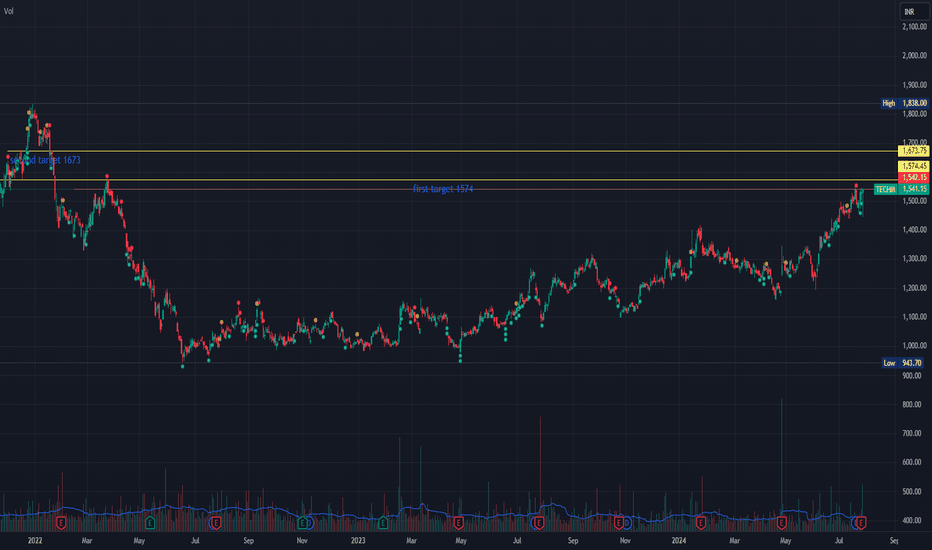932x550 pixels.
Task: Open the latest earnings marker after Jul 2024
Action: (861, 523)
